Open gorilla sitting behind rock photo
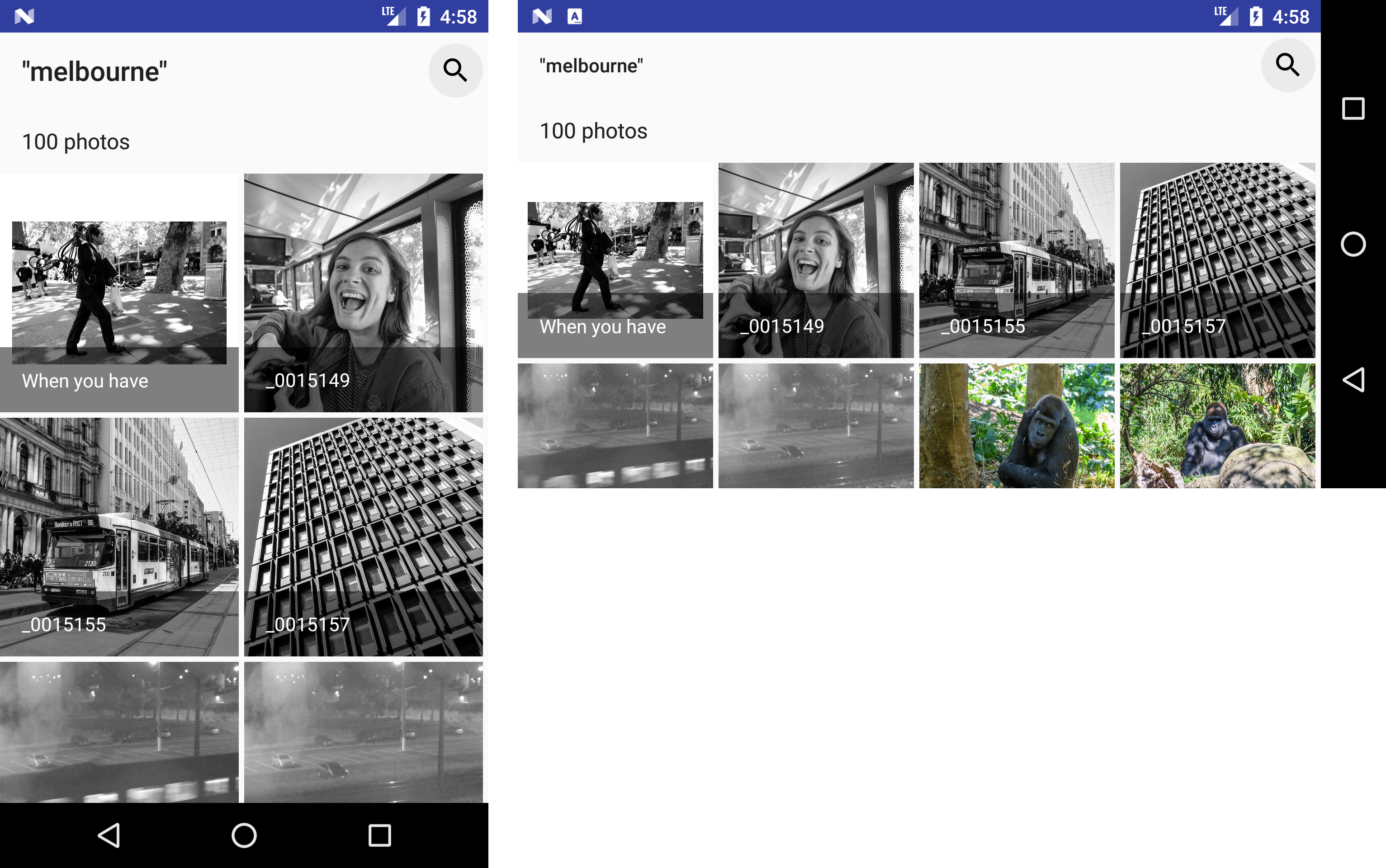Viewport: 1386px width, 868px height. [x=1216, y=425]
